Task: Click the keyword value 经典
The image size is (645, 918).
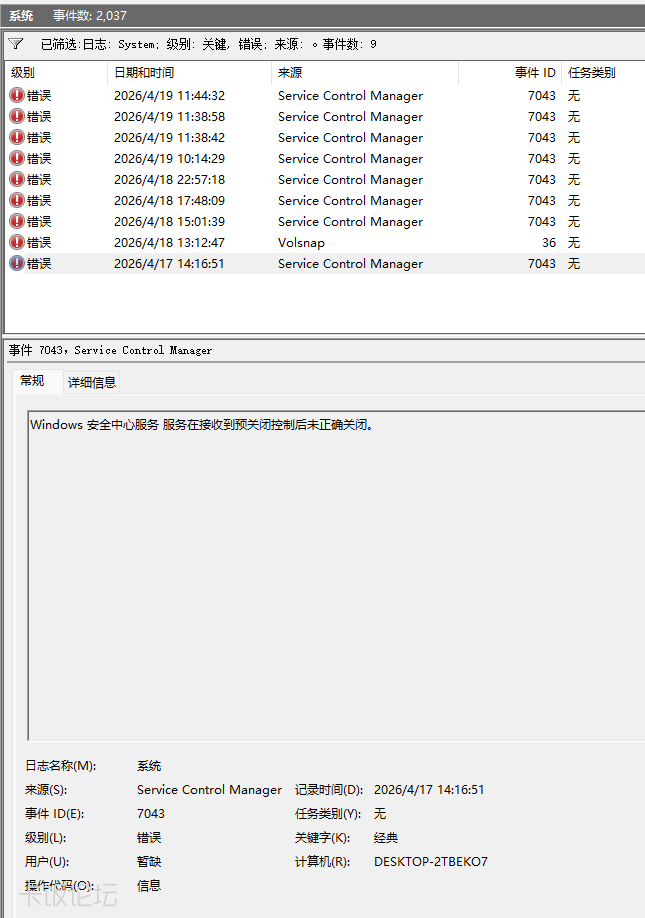Action: (x=386, y=838)
